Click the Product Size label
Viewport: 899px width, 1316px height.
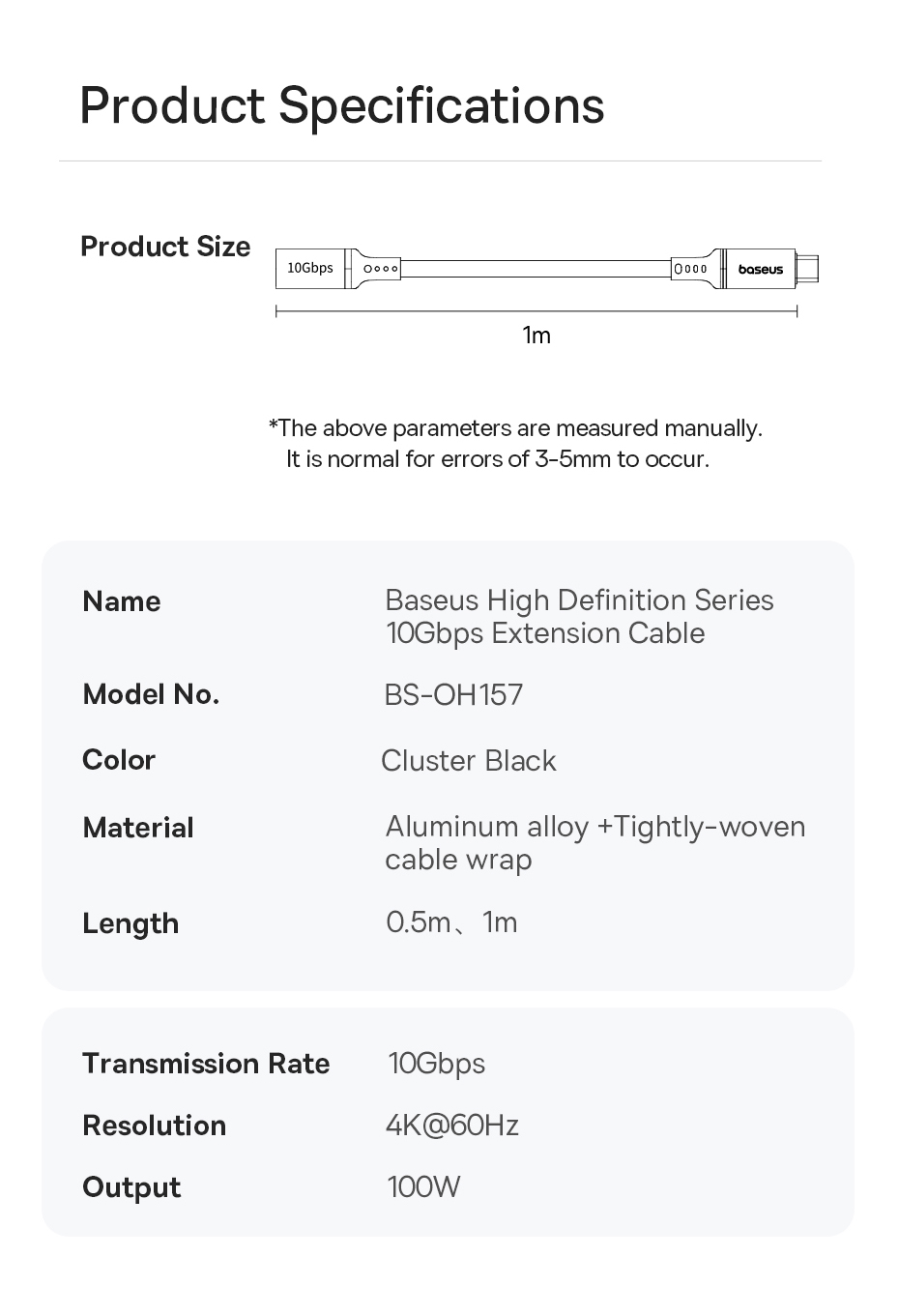pyautogui.click(x=165, y=247)
